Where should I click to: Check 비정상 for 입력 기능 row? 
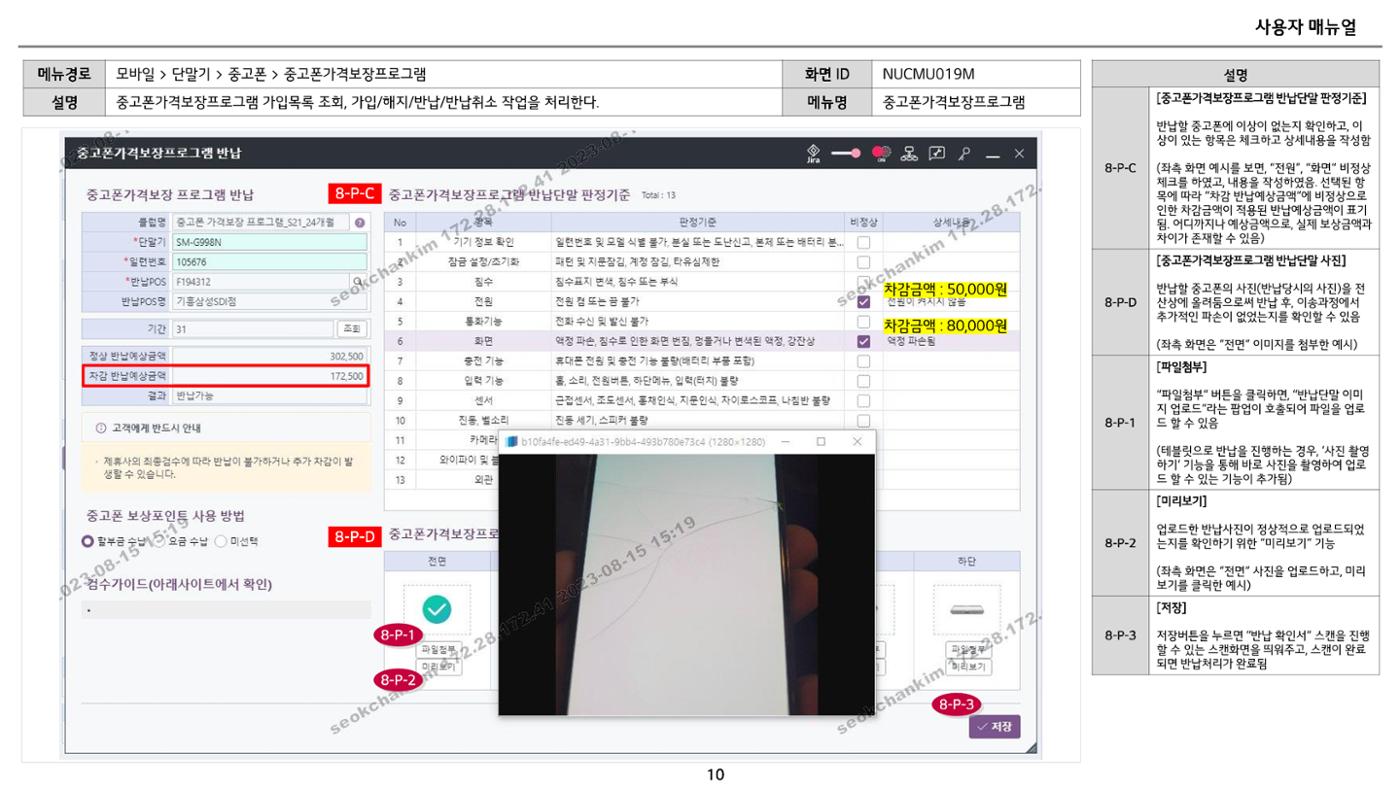tap(863, 381)
